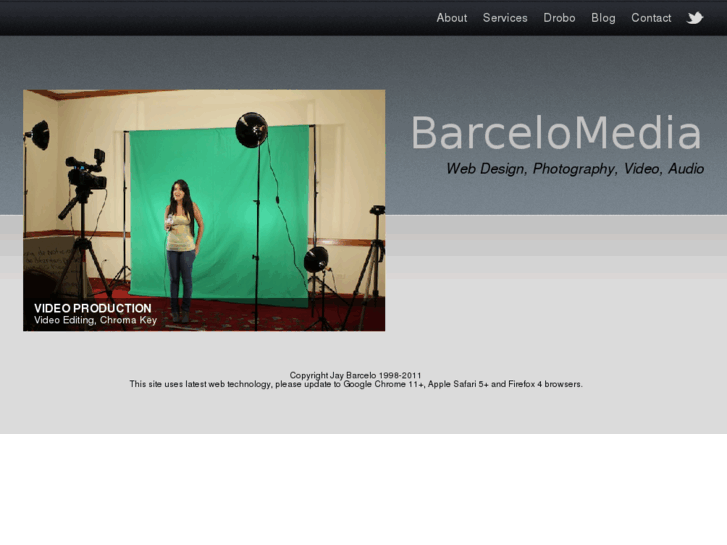Image resolution: width=727 pixels, height=545 pixels.
Task: Click the Web Design, Photography tagline
Action: (x=575, y=169)
